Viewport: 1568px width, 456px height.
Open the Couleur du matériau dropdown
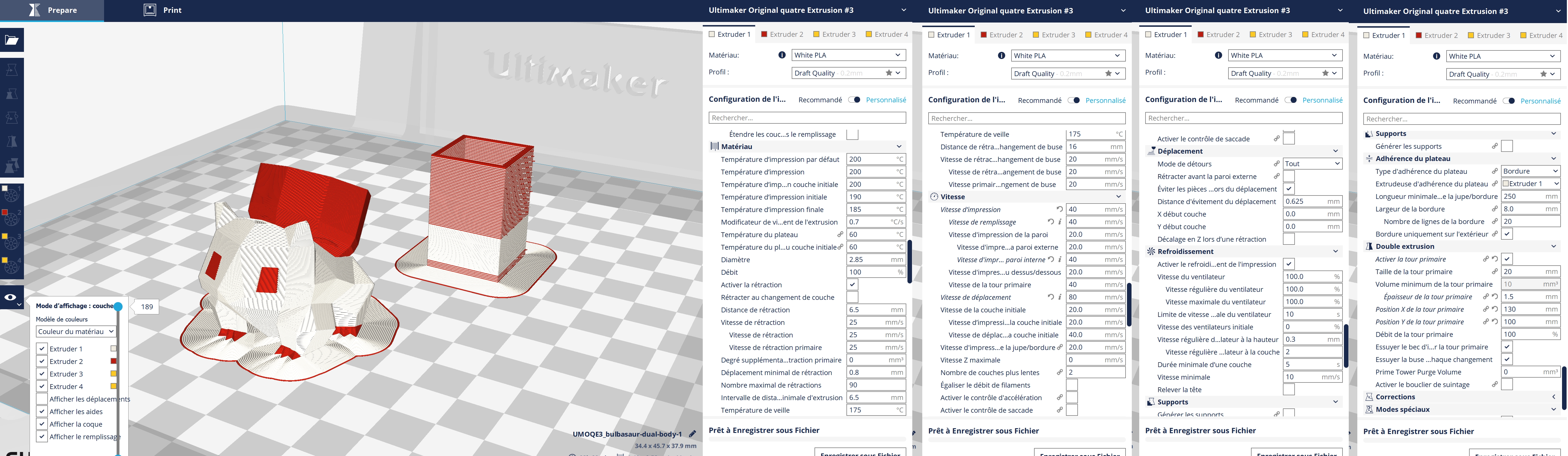point(76,332)
